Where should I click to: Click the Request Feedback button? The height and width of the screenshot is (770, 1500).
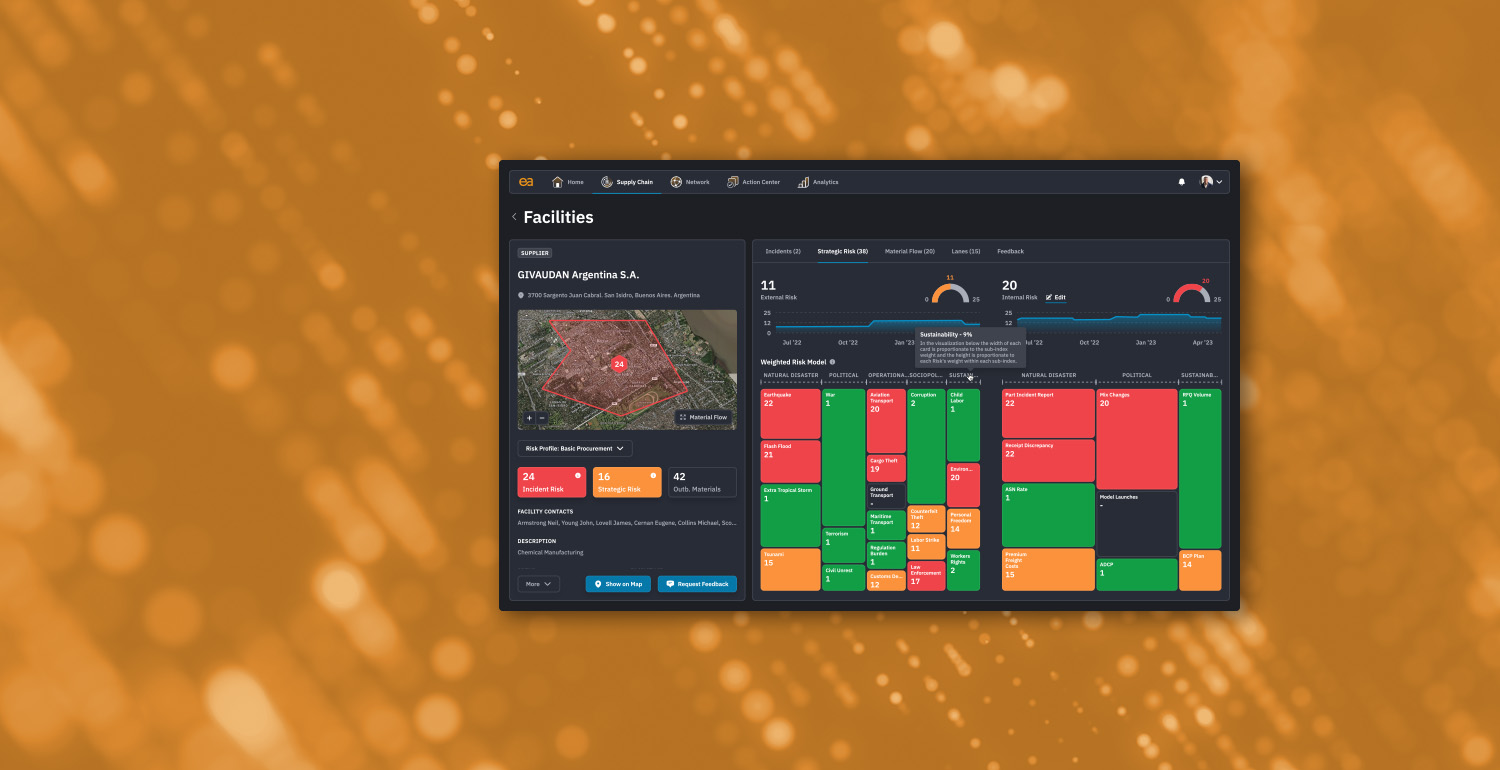click(x=697, y=584)
